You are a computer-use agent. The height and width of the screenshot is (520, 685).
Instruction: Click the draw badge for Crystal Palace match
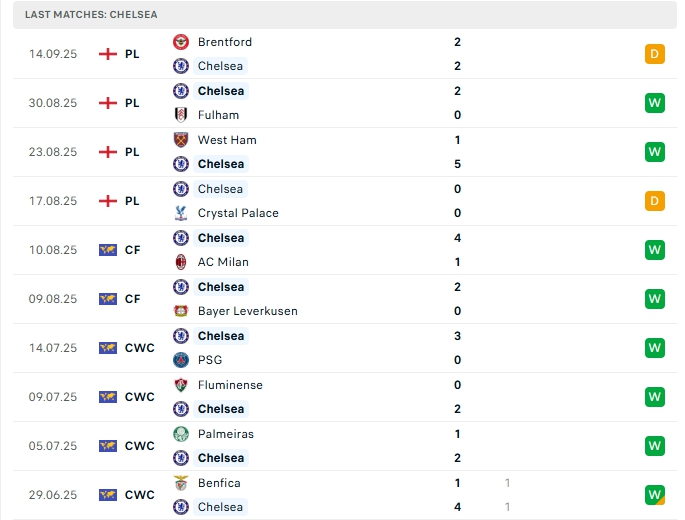point(655,201)
